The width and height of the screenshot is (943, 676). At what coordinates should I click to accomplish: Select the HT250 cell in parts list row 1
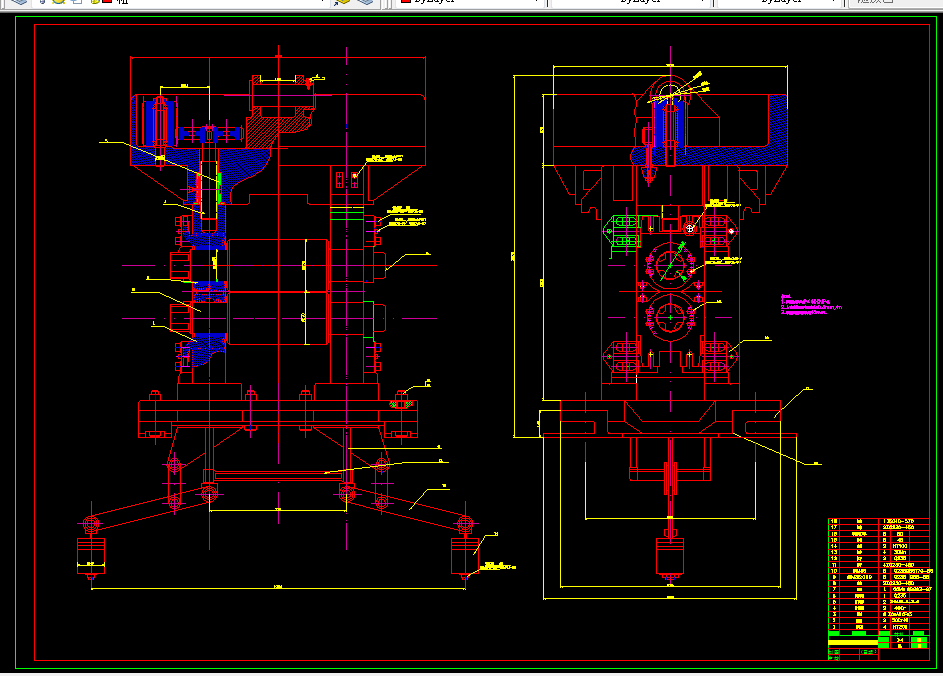(x=900, y=627)
